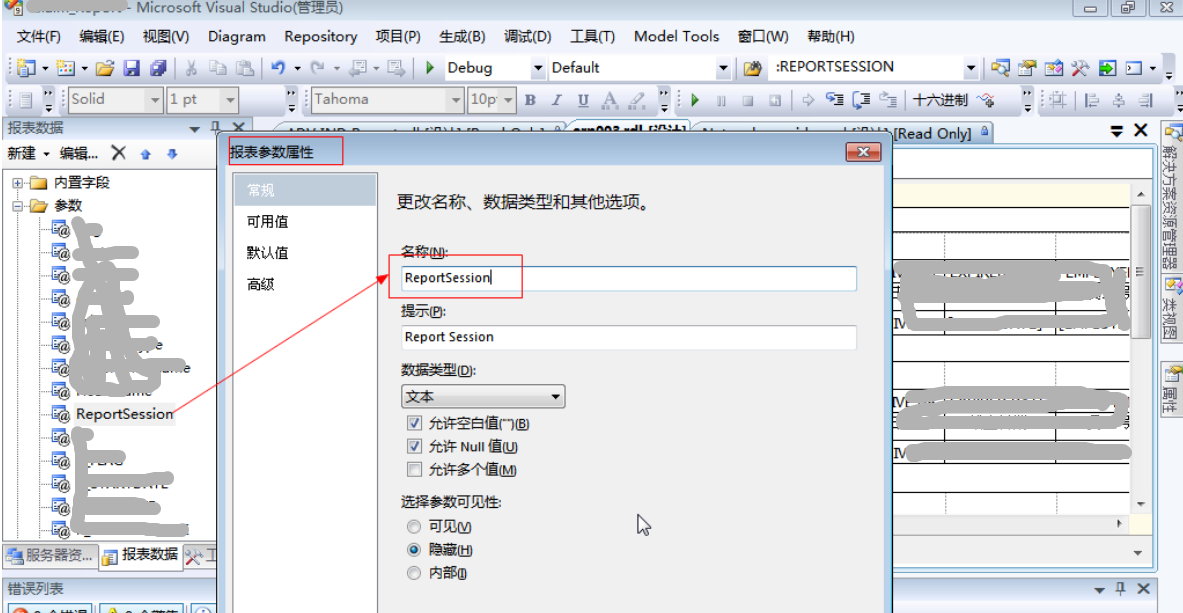Move item down with blue down arrow
The width and height of the screenshot is (1183, 613).
(172, 154)
